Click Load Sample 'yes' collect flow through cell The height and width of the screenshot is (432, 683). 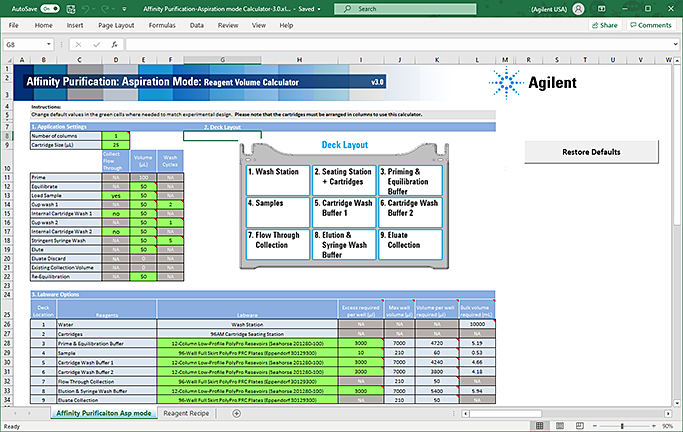[115, 196]
